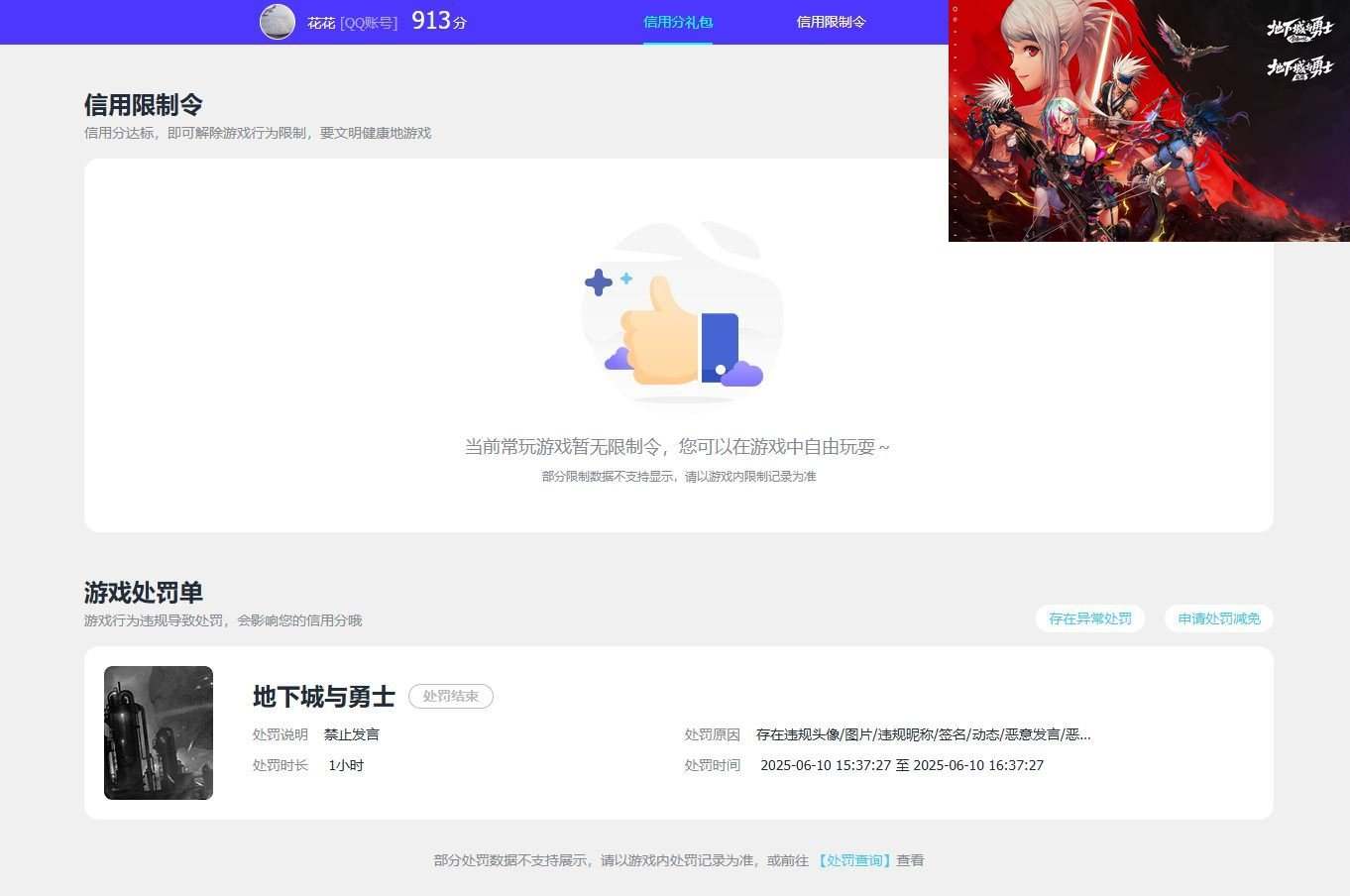
Task: Click the 当前常玩游戏暂无限制令 message
Action: pos(678,447)
